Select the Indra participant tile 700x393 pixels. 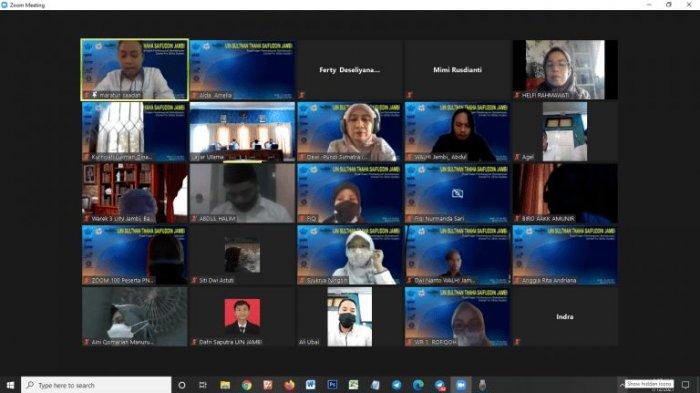click(565, 317)
